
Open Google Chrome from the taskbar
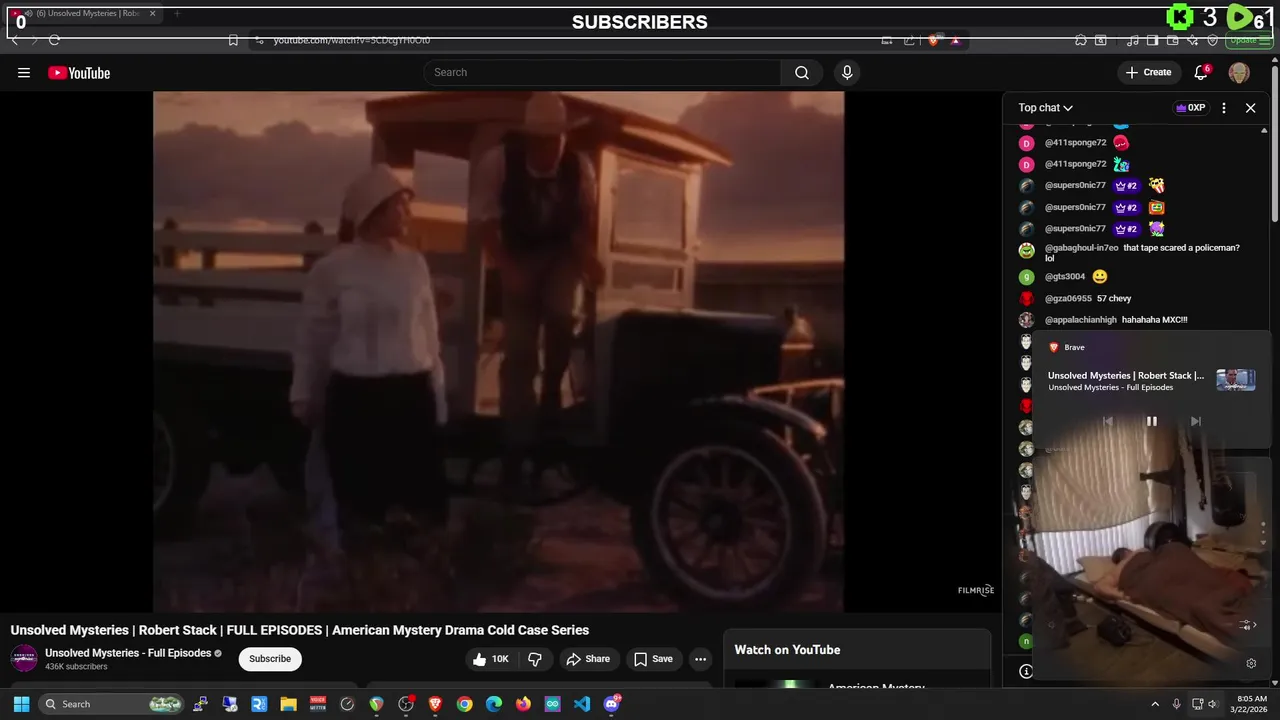coord(464,704)
